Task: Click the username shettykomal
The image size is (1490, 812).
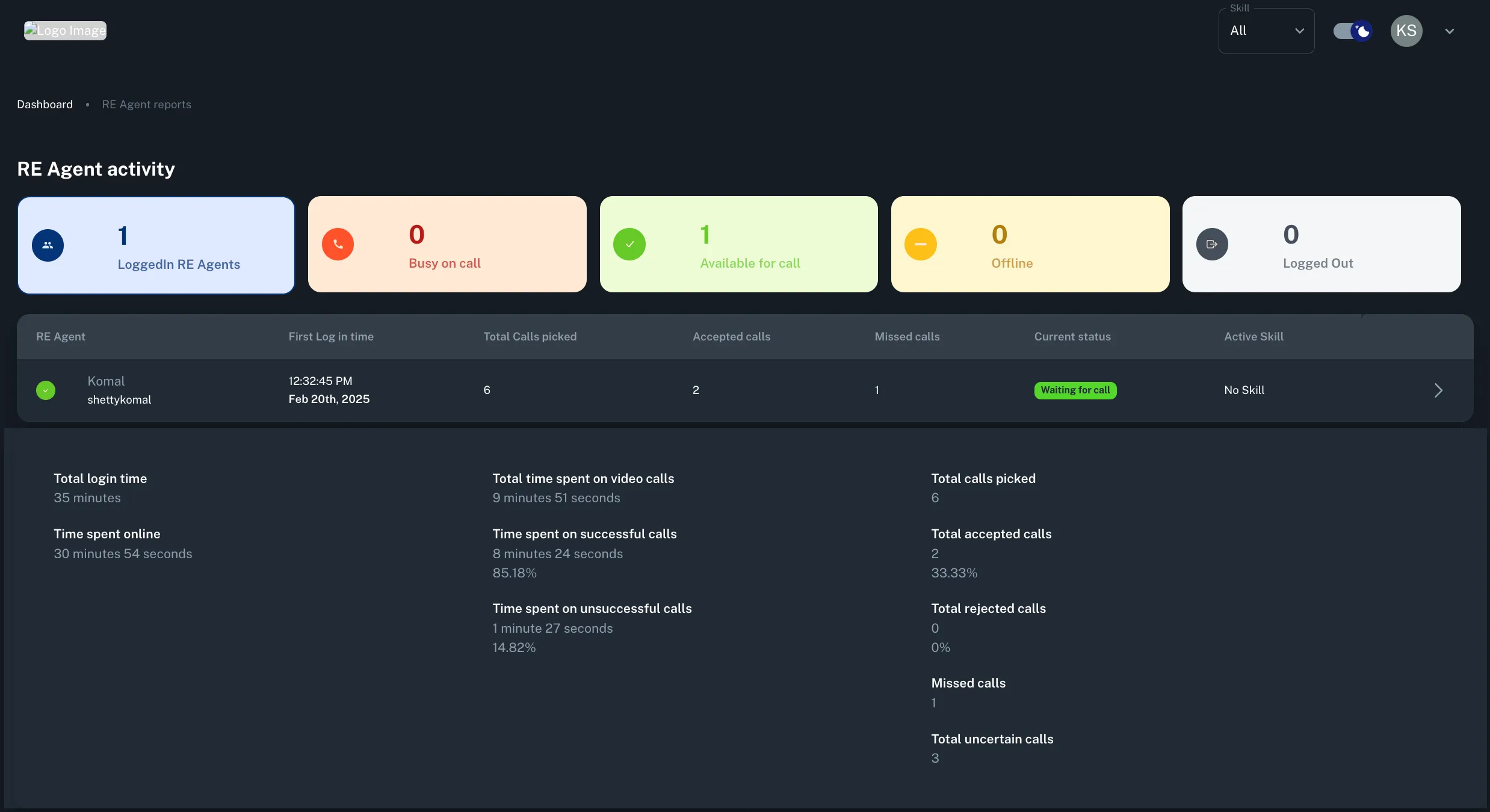Action: pos(119,399)
